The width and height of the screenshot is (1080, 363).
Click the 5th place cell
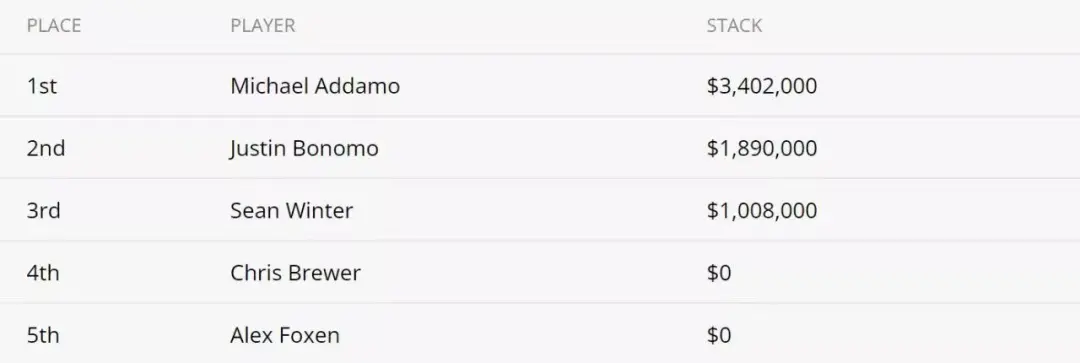click(43, 335)
